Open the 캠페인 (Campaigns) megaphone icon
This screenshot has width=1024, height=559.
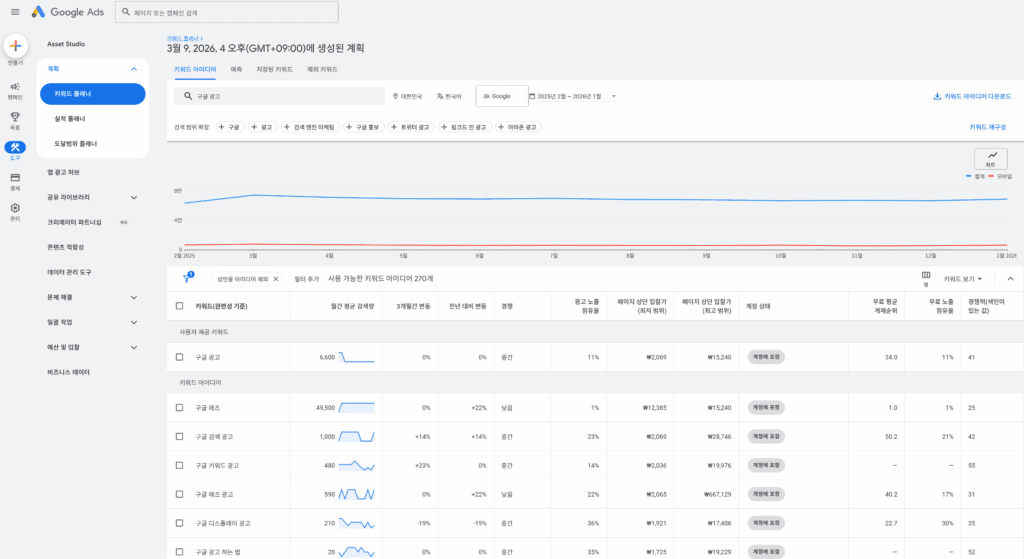pyautogui.click(x=15, y=89)
